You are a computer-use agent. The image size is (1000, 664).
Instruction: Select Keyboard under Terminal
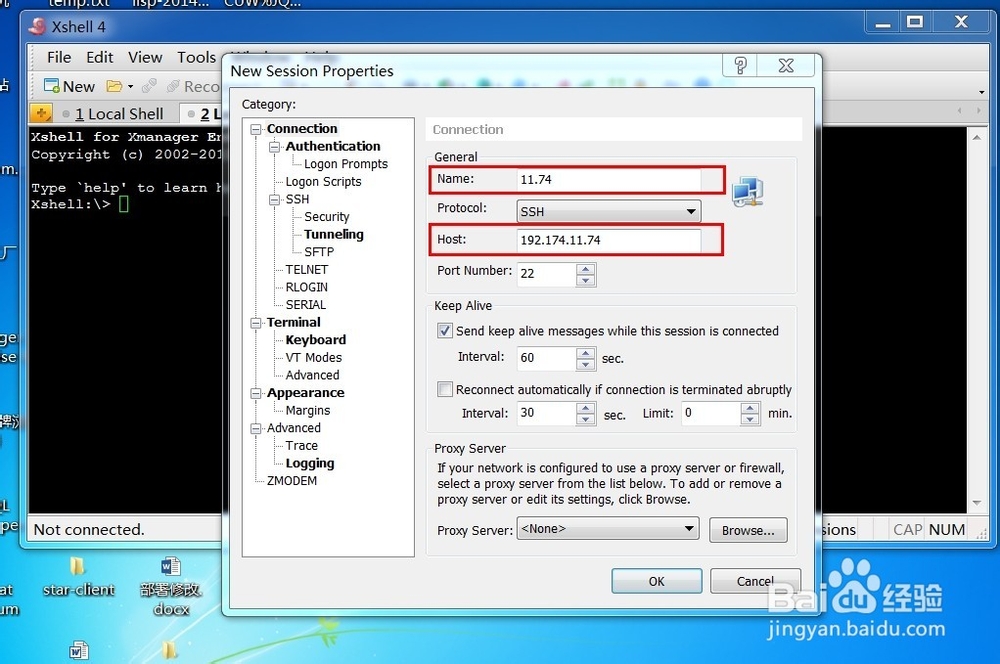pos(316,340)
